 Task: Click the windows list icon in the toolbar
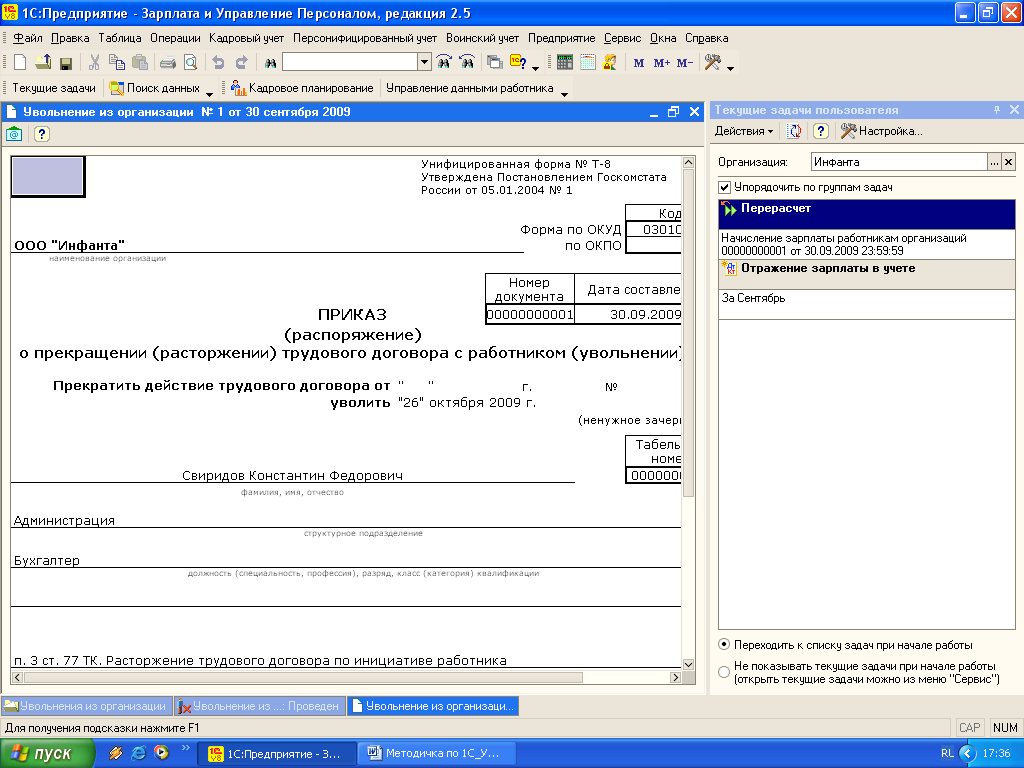click(495, 63)
